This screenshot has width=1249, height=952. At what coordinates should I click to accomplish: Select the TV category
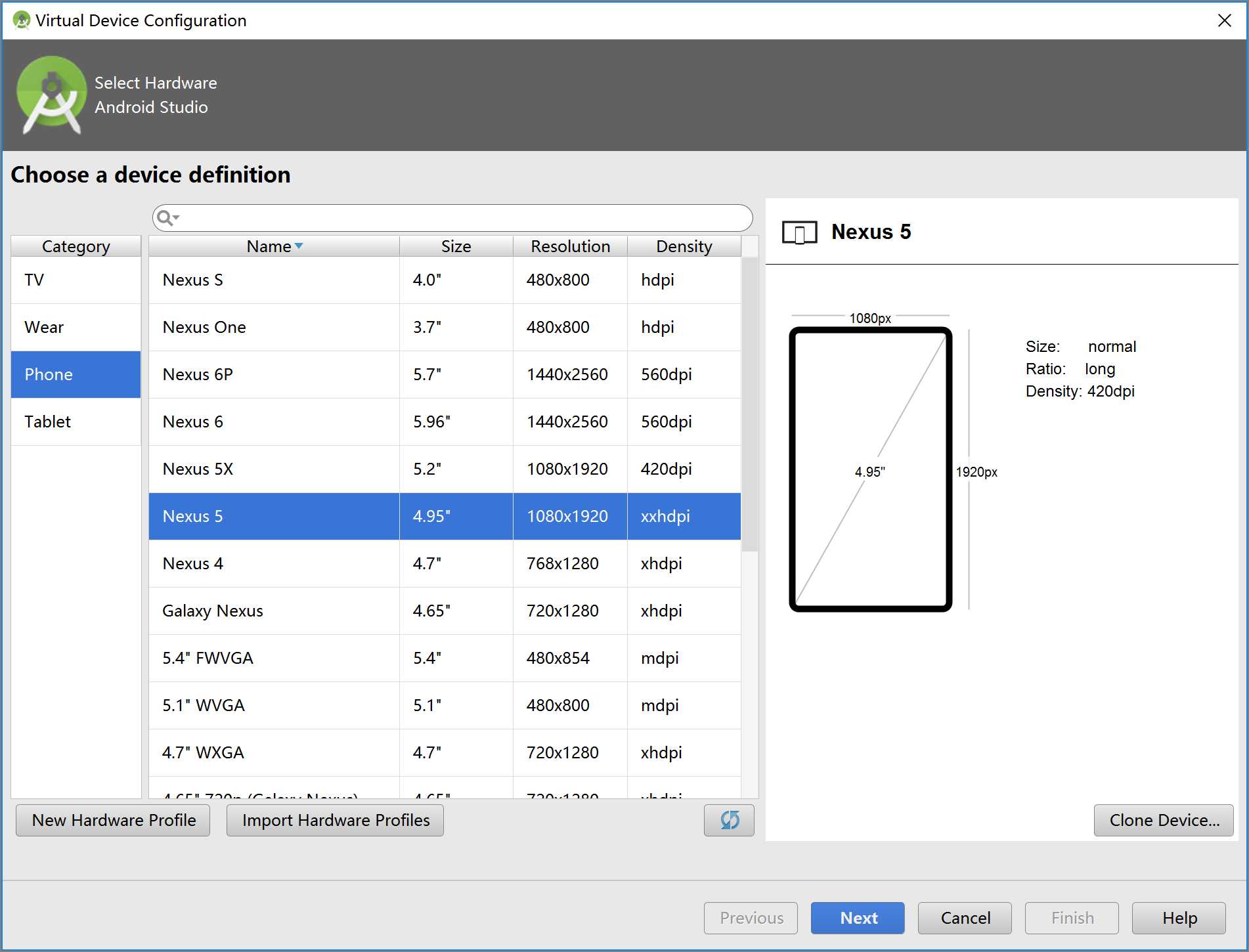[x=76, y=280]
